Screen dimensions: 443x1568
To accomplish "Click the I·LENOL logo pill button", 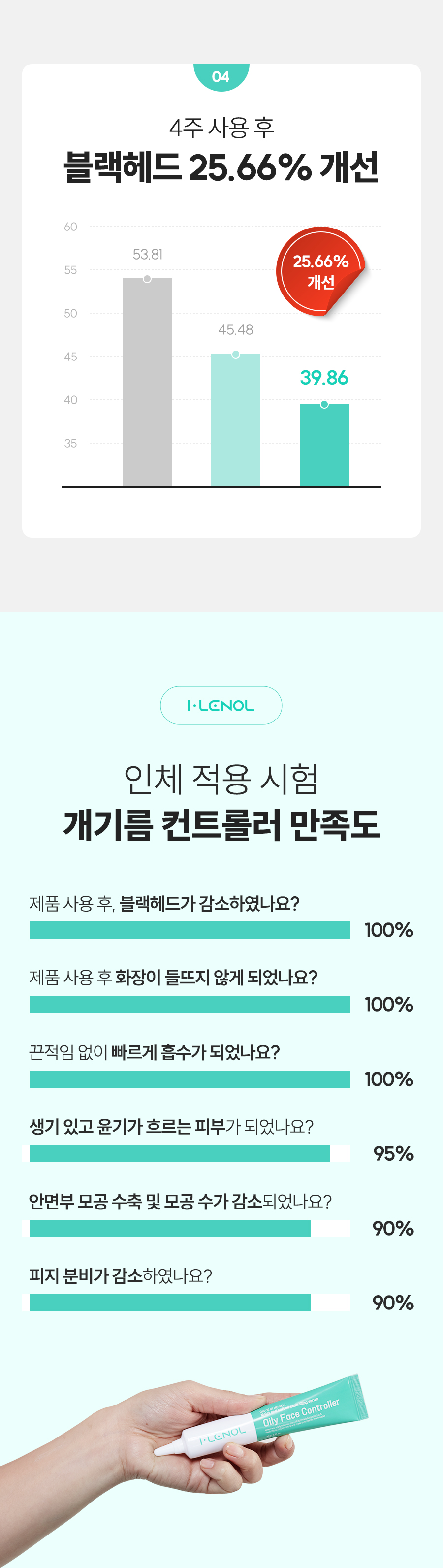I will click(221, 706).
